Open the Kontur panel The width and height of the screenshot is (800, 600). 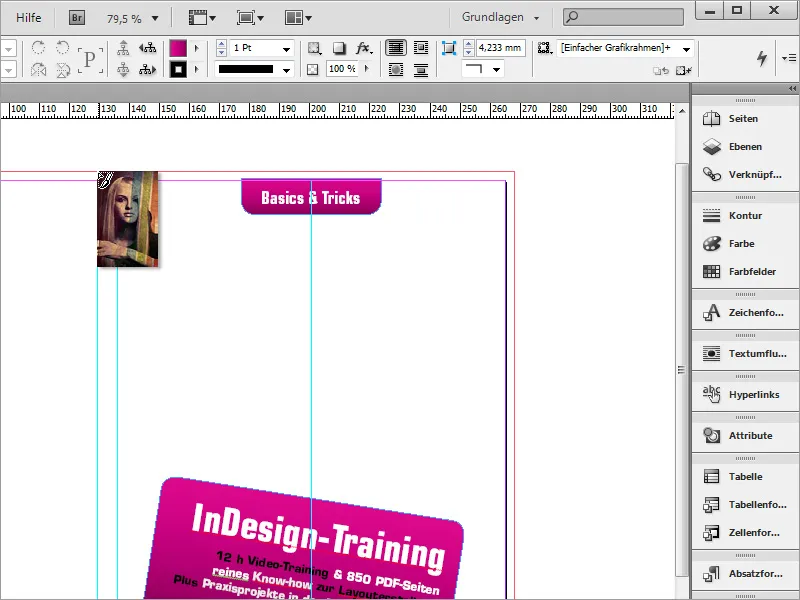(745, 215)
